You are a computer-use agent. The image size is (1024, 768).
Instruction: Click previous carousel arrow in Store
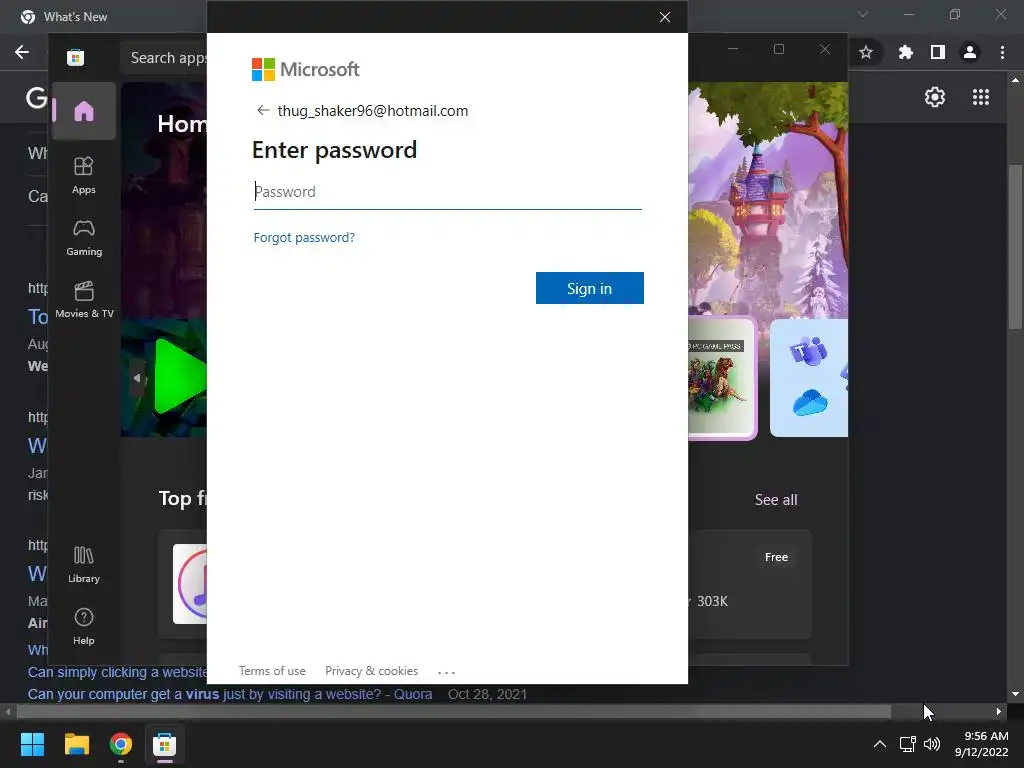(137, 378)
